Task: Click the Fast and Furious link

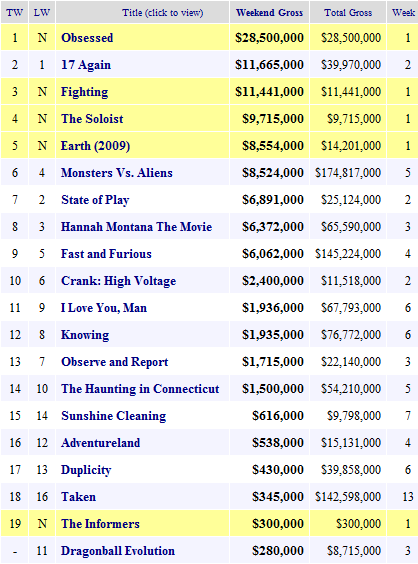Action: (106, 254)
